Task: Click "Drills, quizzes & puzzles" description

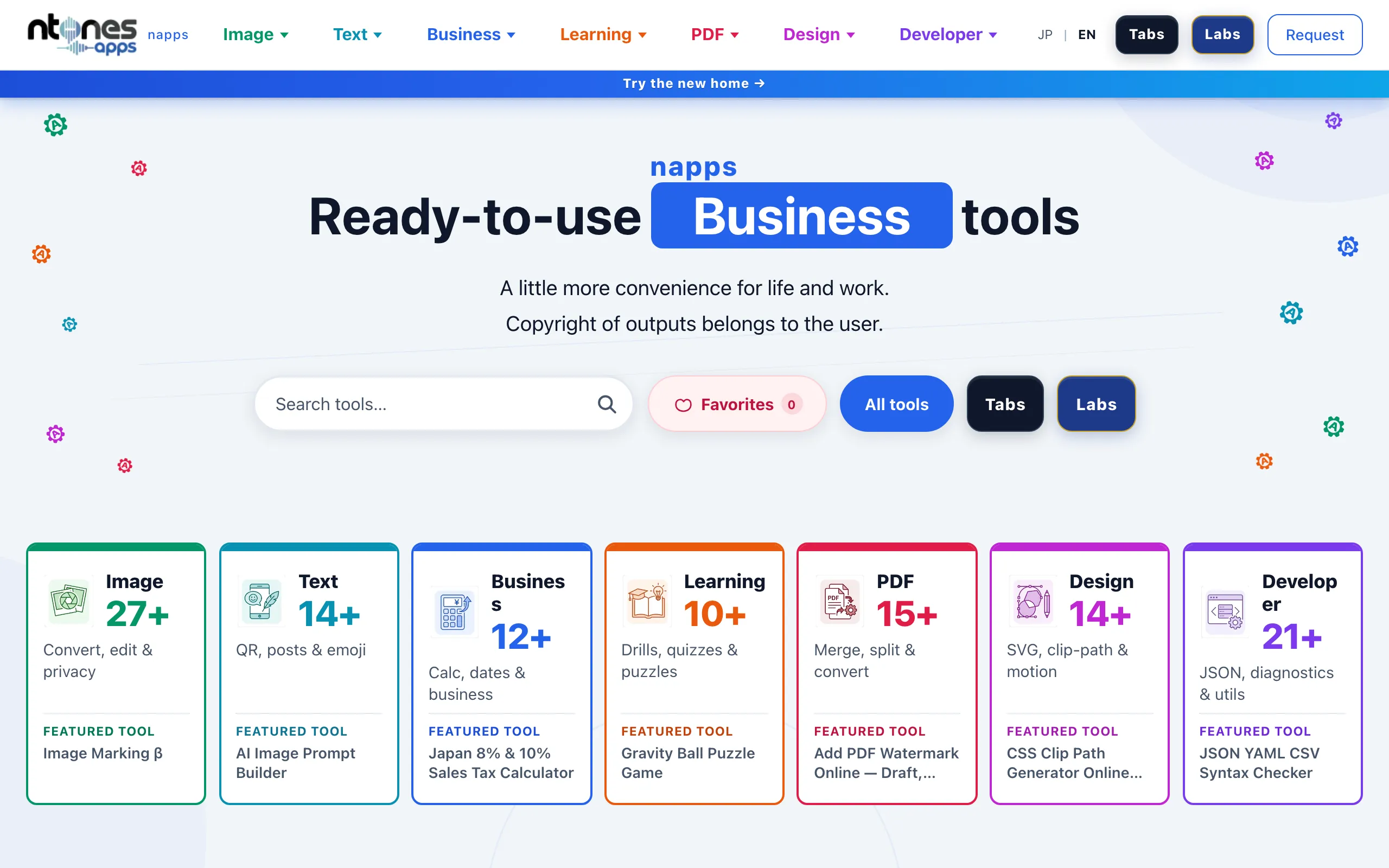Action: click(x=679, y=661)
